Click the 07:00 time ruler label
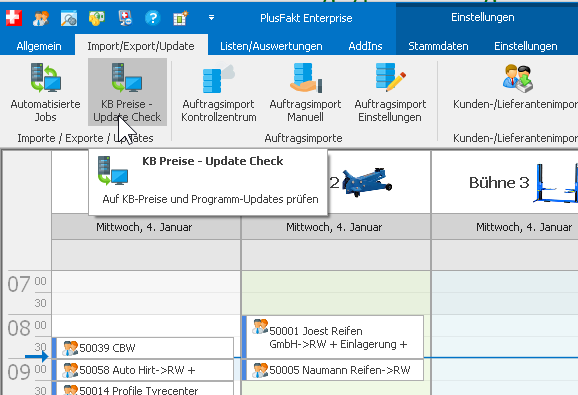 tap(27, 284)
